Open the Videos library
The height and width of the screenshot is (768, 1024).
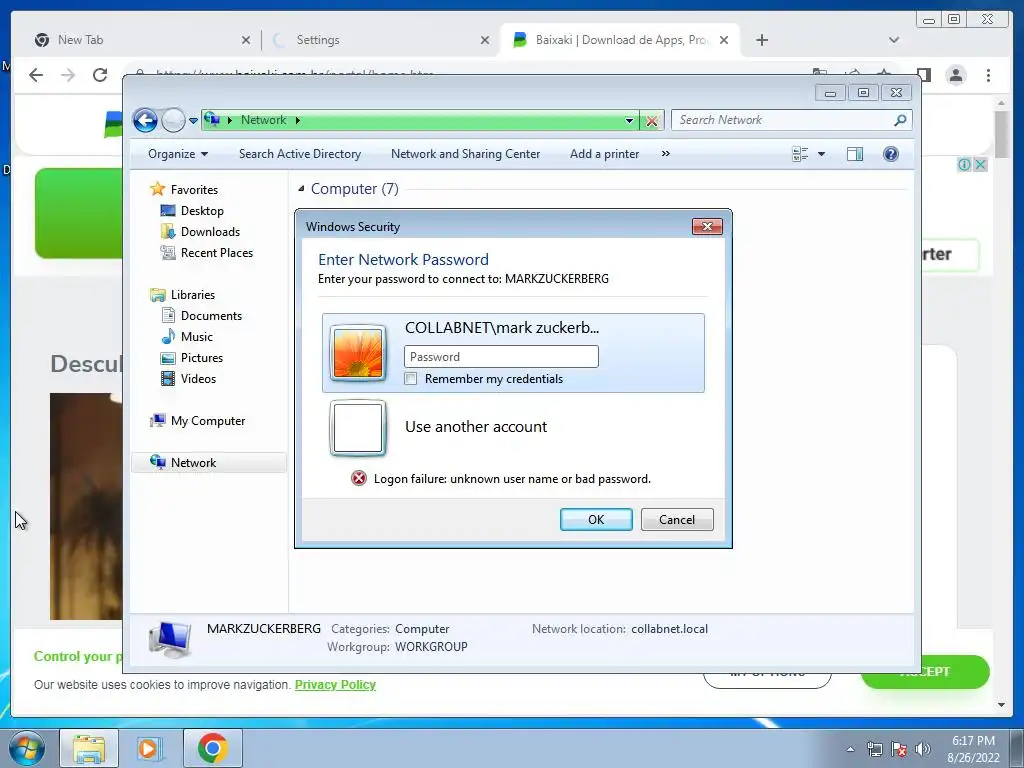[x=198, y=379]
